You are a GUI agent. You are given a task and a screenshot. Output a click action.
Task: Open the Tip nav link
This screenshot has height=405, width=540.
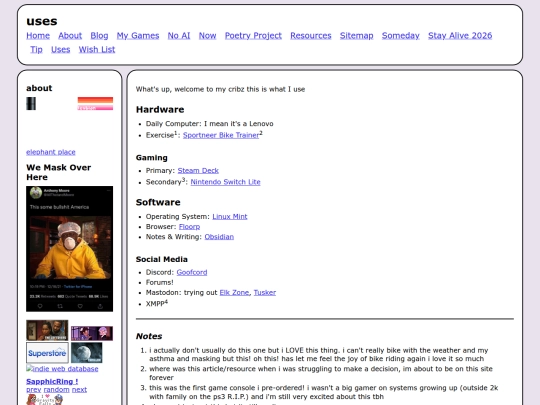pyautogui.click(x=36, y=50)
